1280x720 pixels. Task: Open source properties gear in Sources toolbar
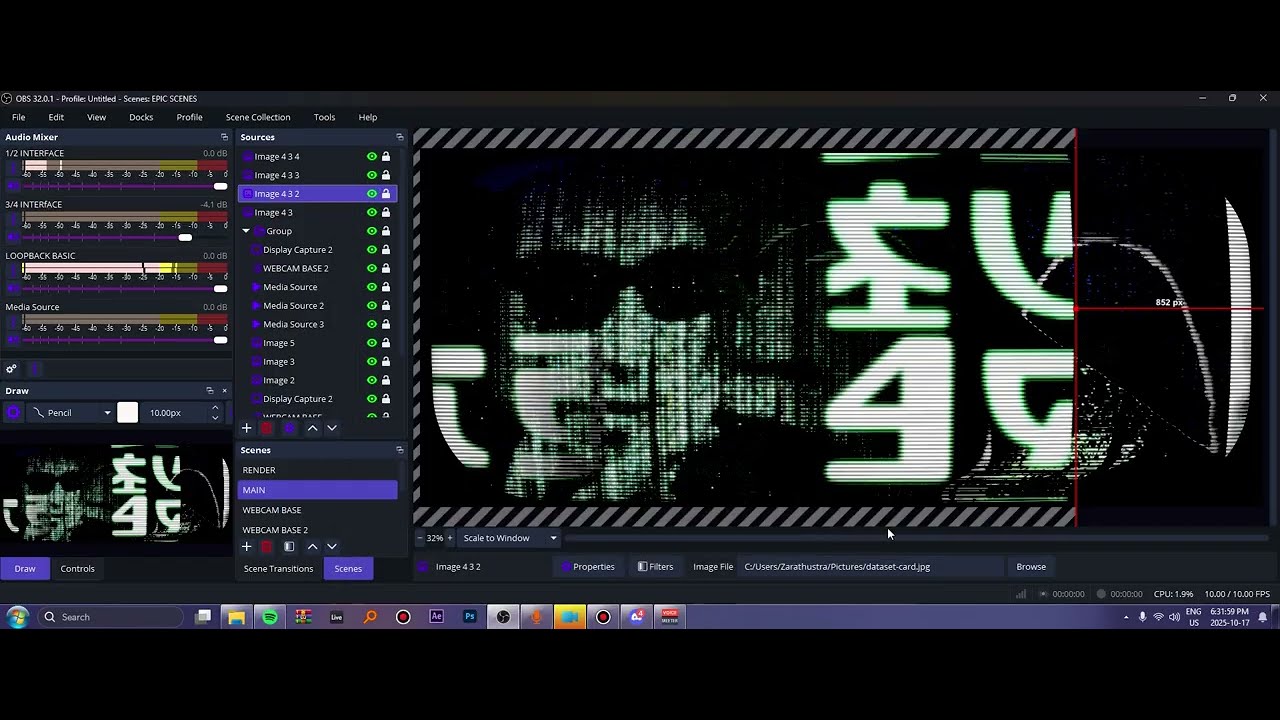(x=289, y=428)
